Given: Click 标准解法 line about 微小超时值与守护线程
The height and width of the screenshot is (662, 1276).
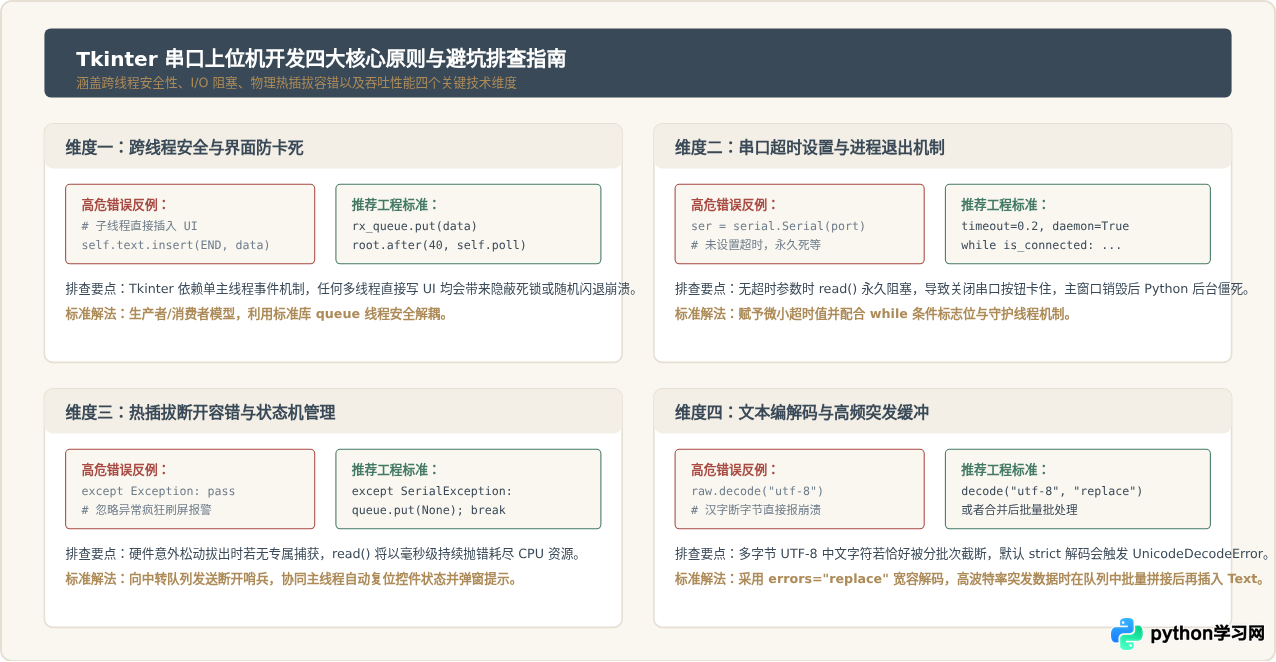Looking at the screenshot, I should click(x=873, y=314).
